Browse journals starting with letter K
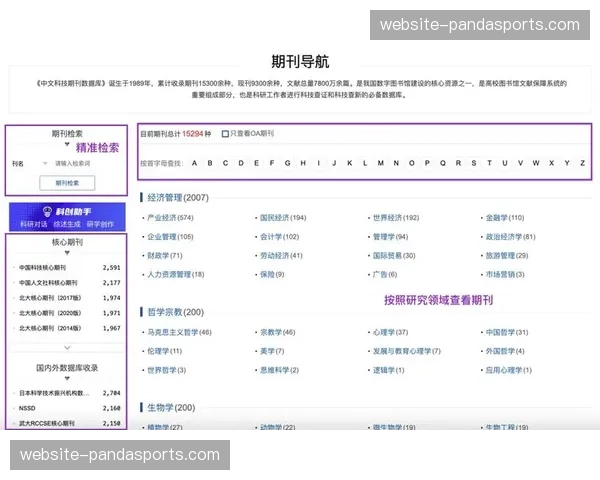The width and height of the screenshot is (600, 480). click(x=349, y=163)
